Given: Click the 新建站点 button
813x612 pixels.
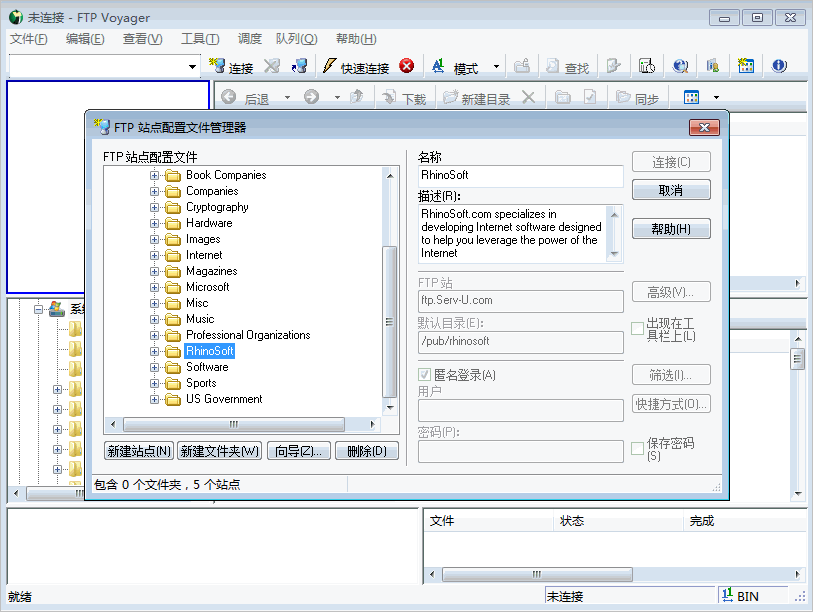Looking at the screenshot, I should click(x=139, y=451).
